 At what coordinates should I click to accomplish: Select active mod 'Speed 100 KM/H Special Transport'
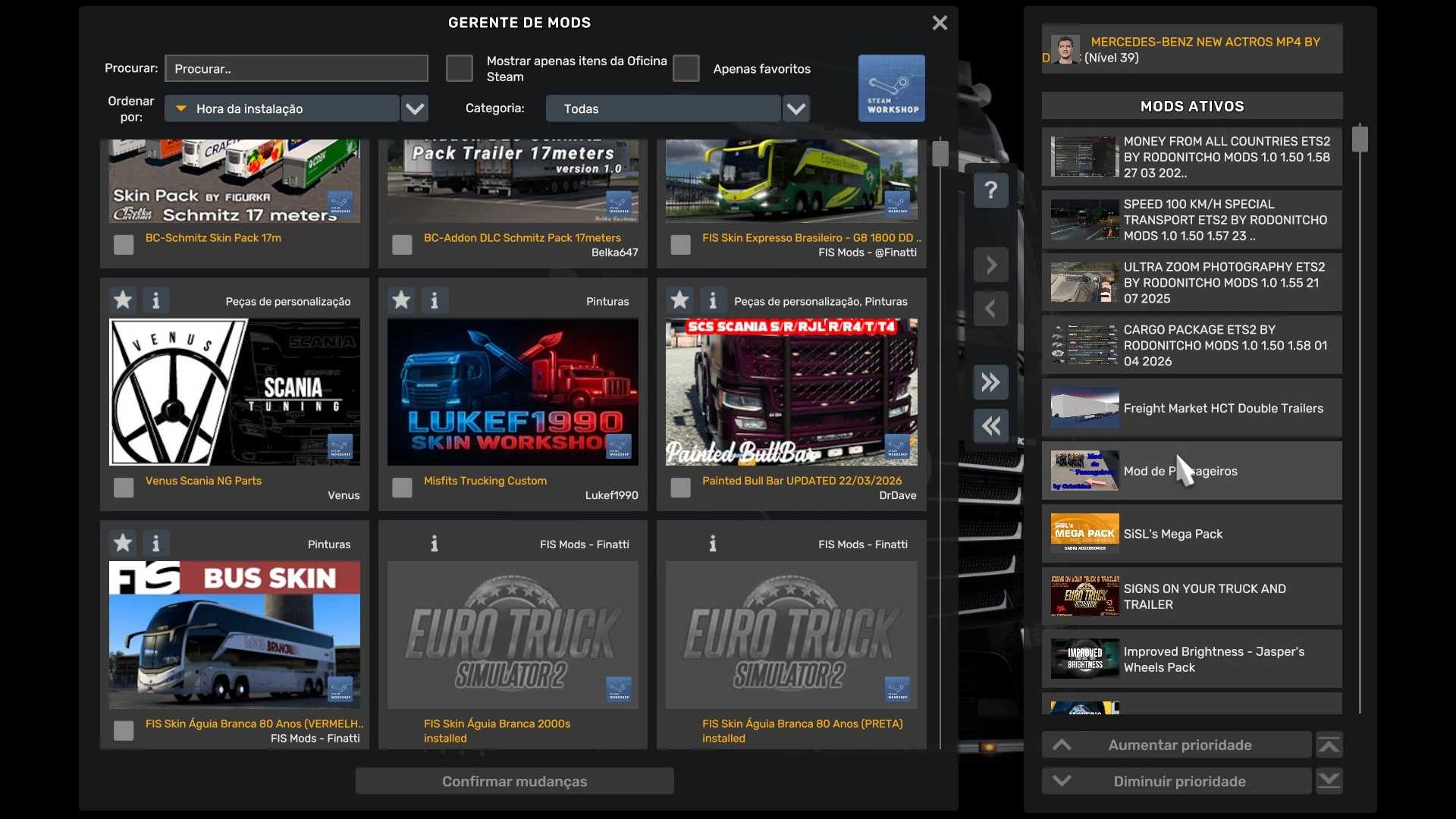[1192, 220]
